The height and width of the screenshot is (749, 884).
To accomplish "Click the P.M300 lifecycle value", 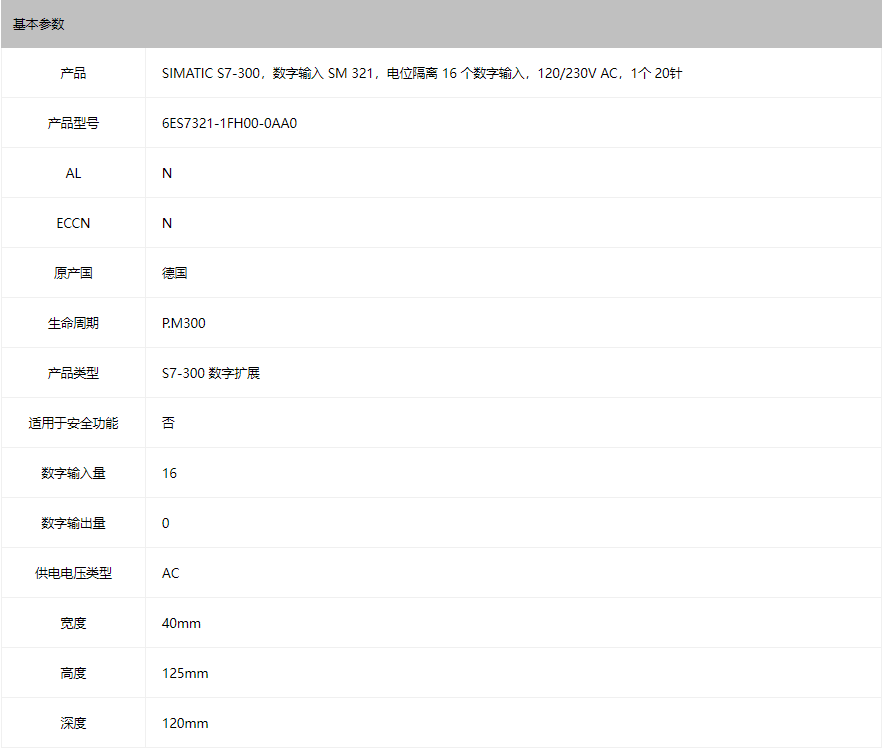I will point(184,323).
